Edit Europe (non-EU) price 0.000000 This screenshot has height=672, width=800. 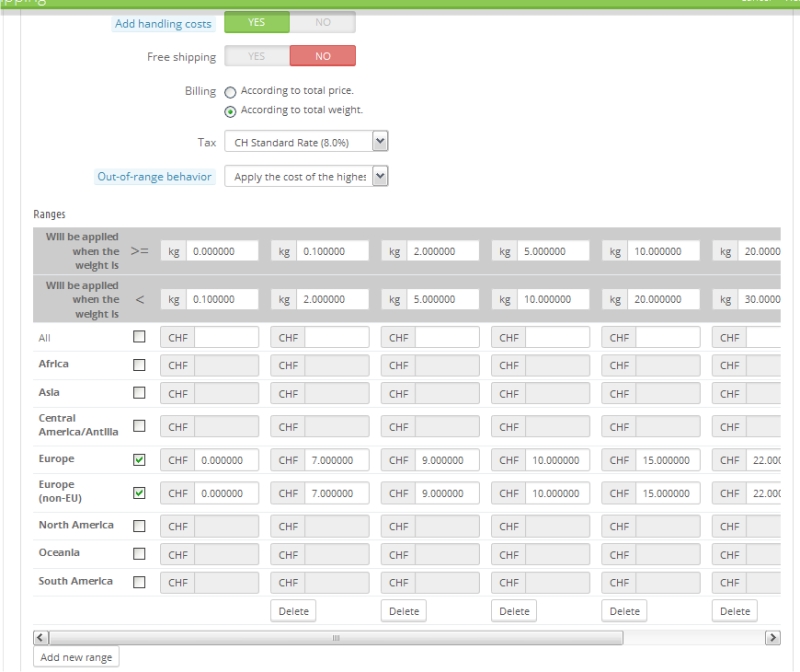(x=227, y=493)
